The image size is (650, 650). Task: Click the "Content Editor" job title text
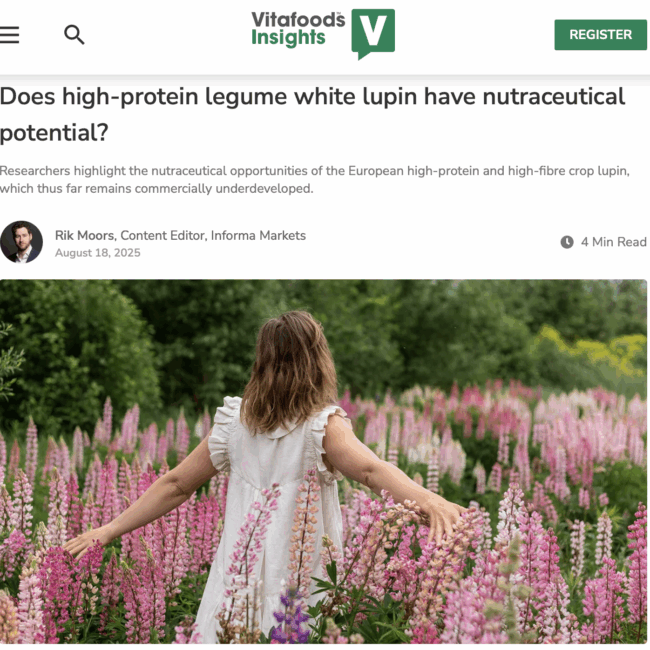(x=162, y=235)
